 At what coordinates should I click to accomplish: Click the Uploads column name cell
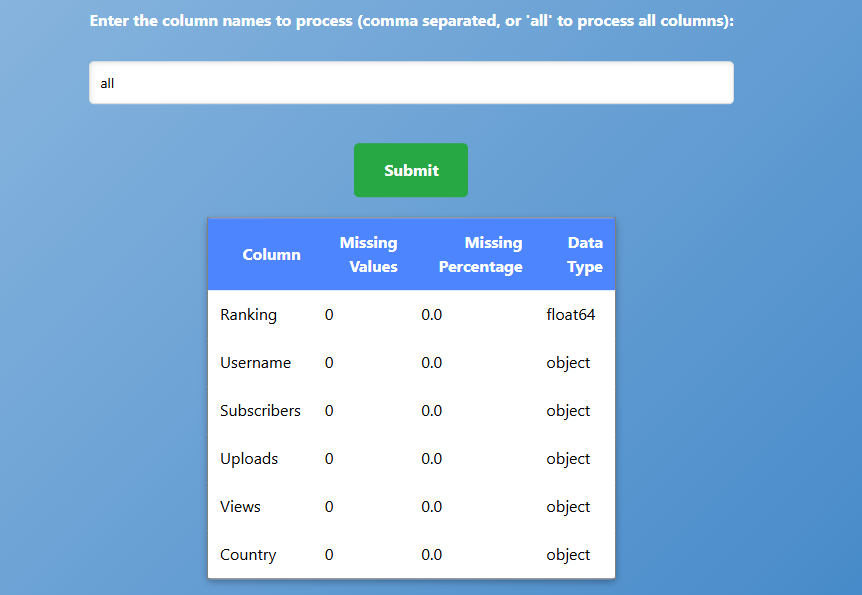click(249, 459)
